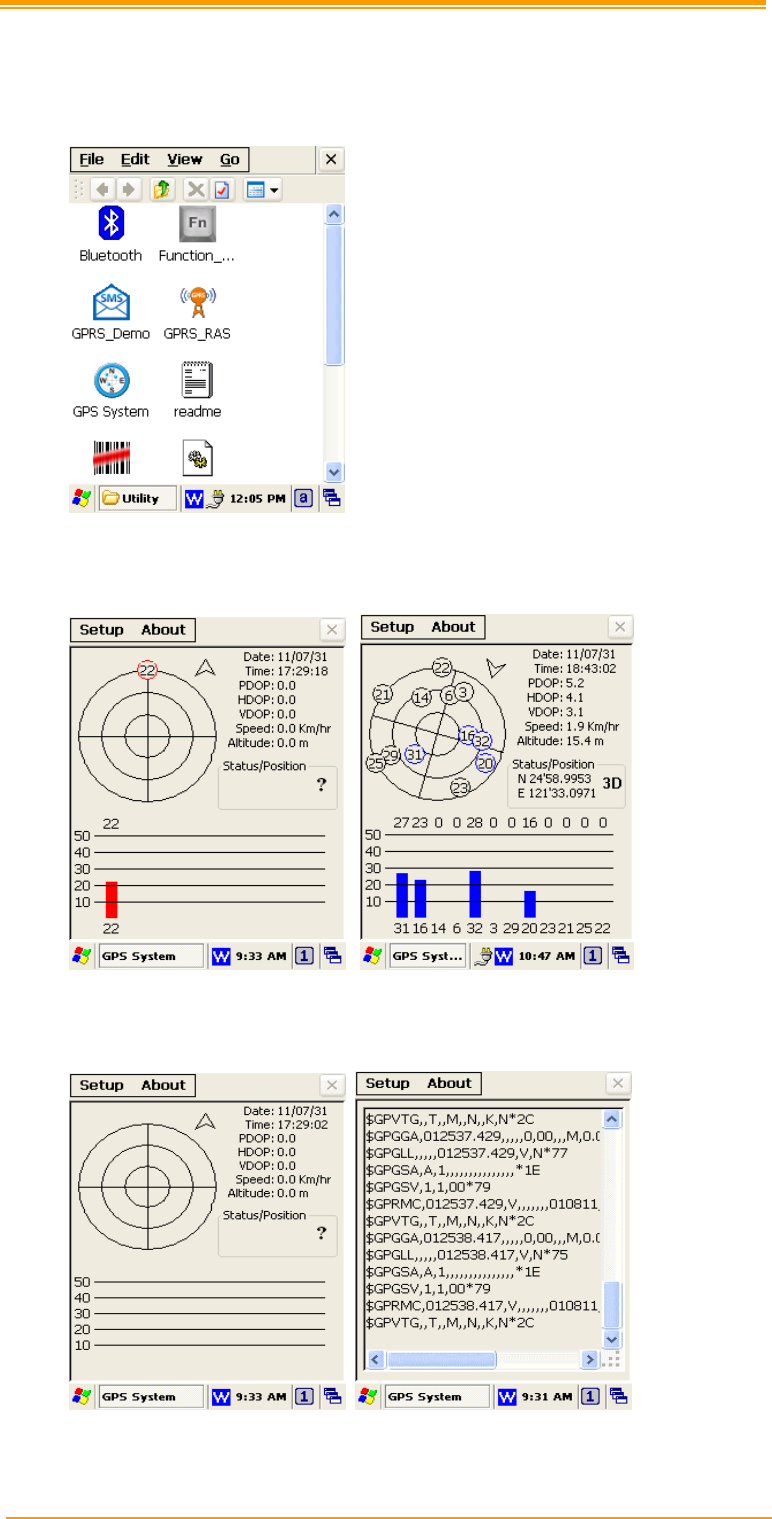The width and height of the screenshot is (772, 1519).
Task: Click the W icon beside 12:05 PM
Action: [192, 498]
